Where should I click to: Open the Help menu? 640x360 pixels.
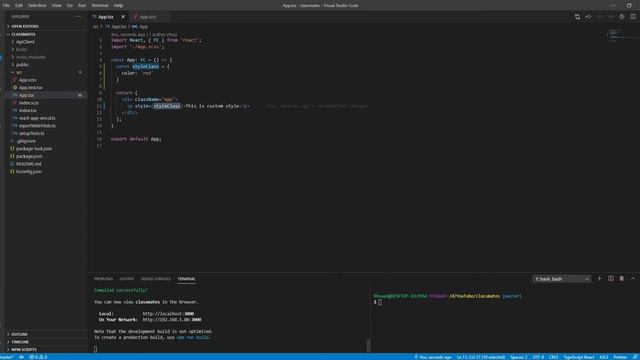[x=118, y=5]
